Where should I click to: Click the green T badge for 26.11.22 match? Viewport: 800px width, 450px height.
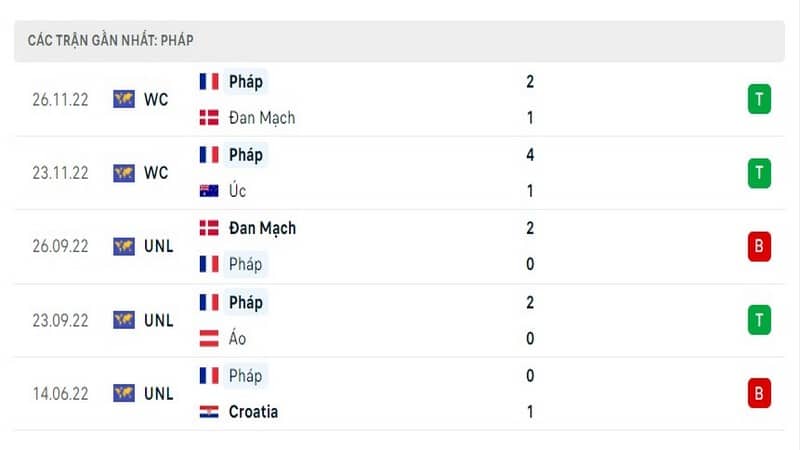(x=759, y=99)
